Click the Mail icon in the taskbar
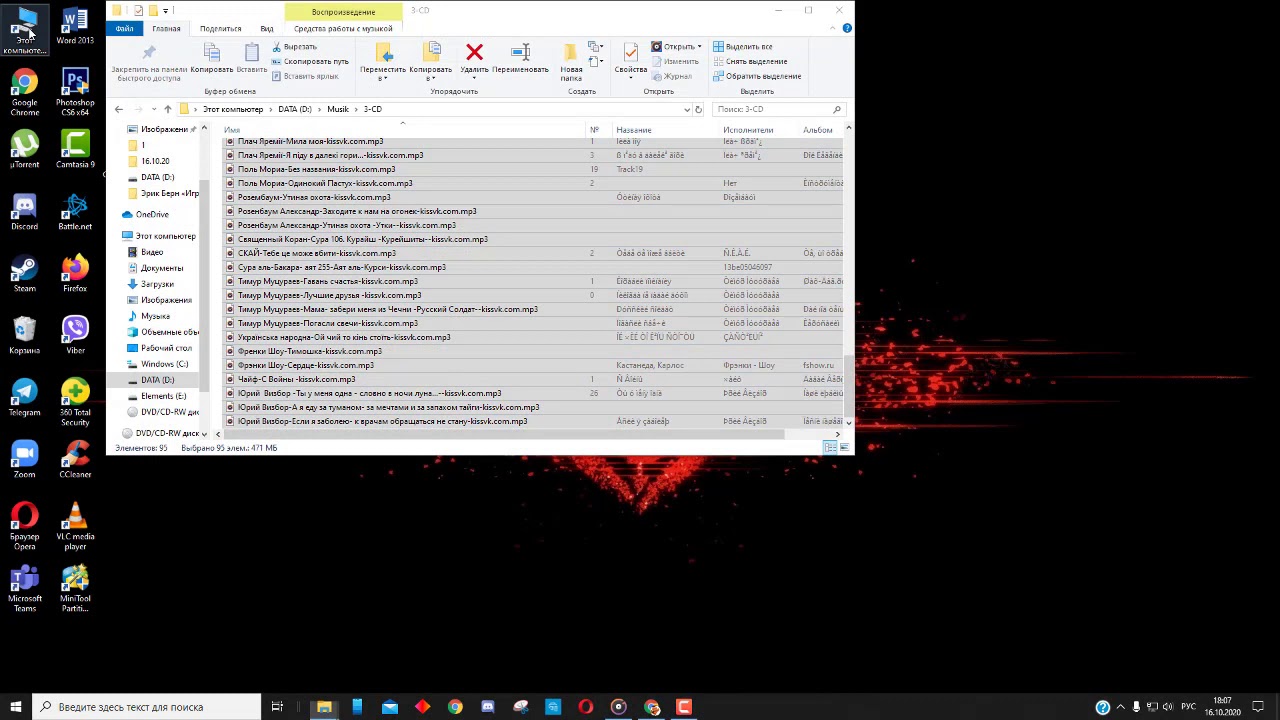Screen dimensions: 1280x720 pos(390,707)
